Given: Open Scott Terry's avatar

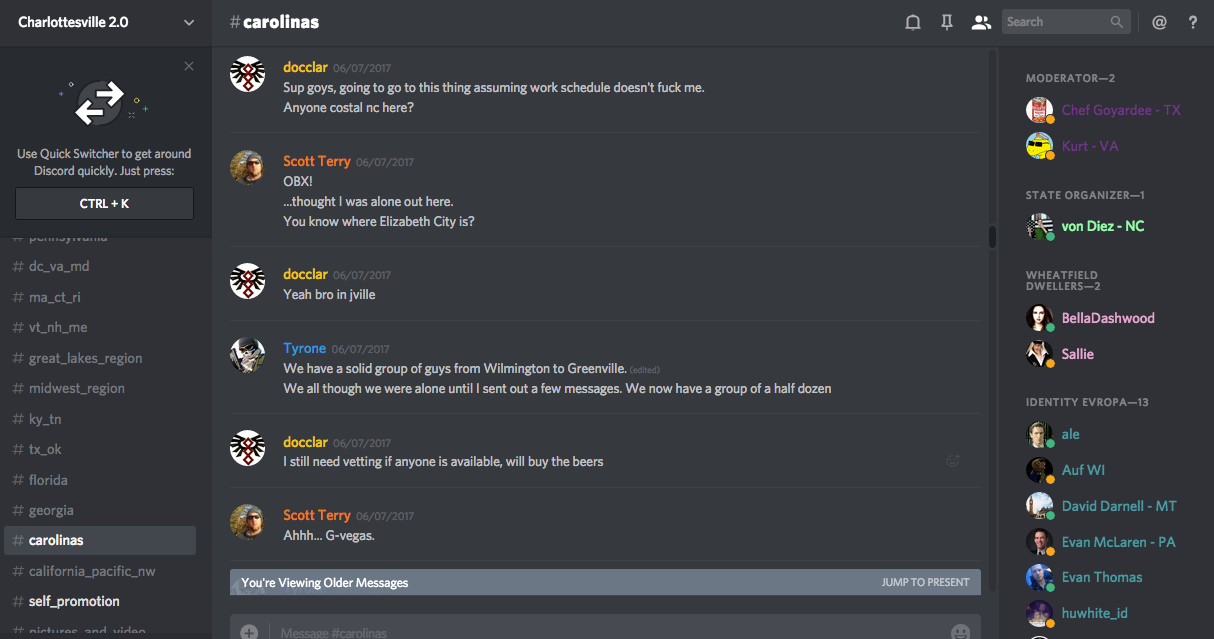Looking at the screenshot, I should coord(247,168).
